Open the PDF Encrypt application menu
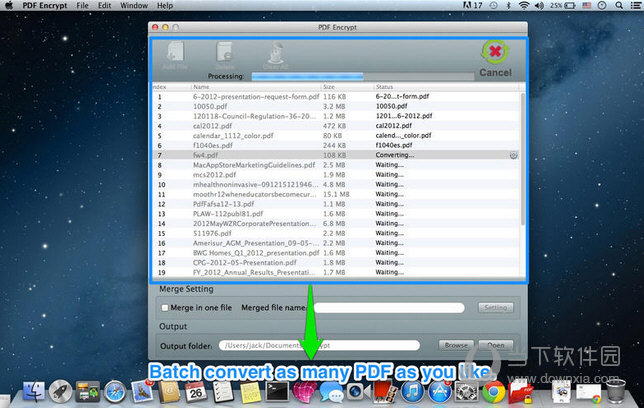 coord(44,5)
